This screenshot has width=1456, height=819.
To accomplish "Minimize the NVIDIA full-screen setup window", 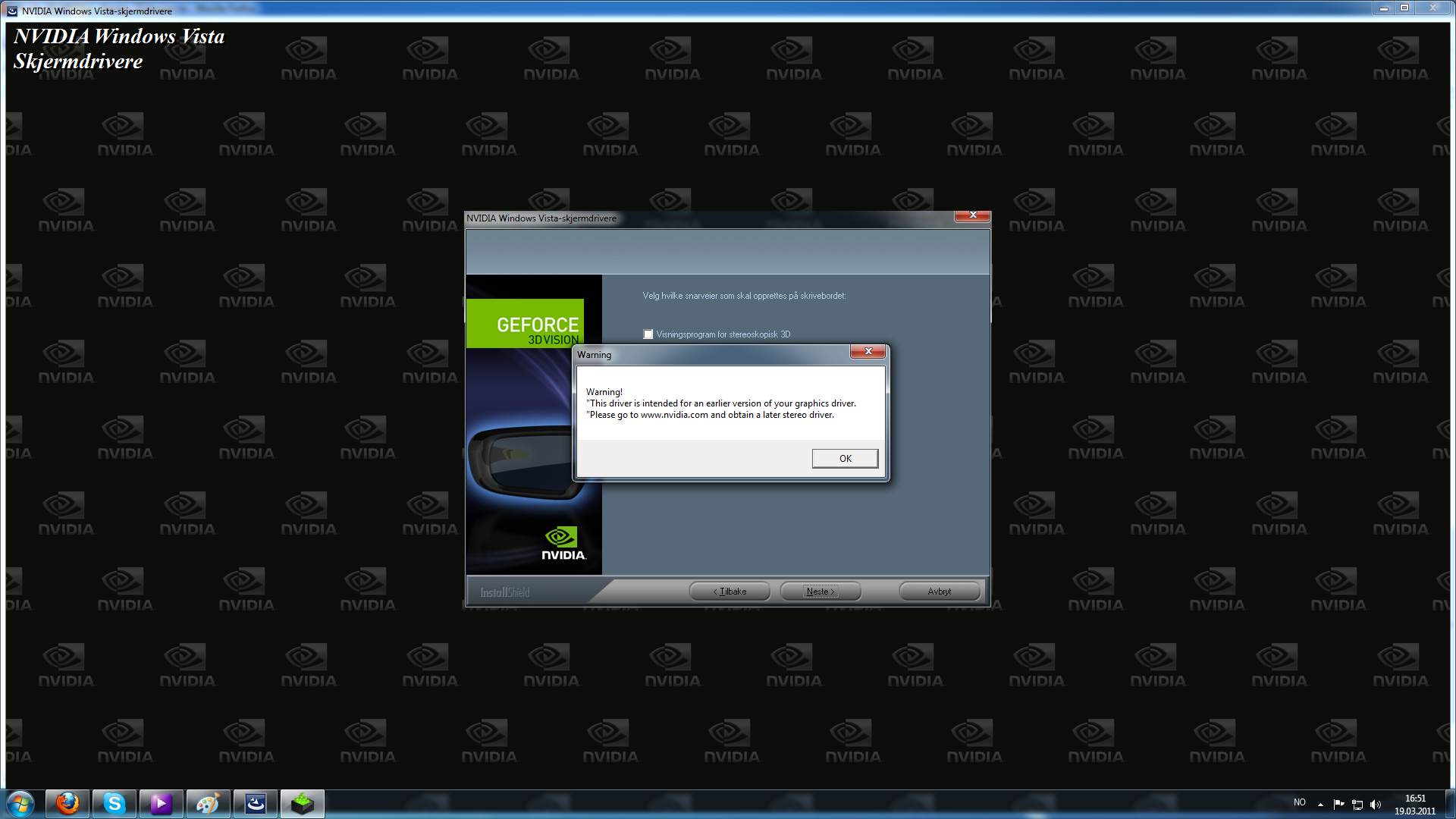I will point(1383,8).
